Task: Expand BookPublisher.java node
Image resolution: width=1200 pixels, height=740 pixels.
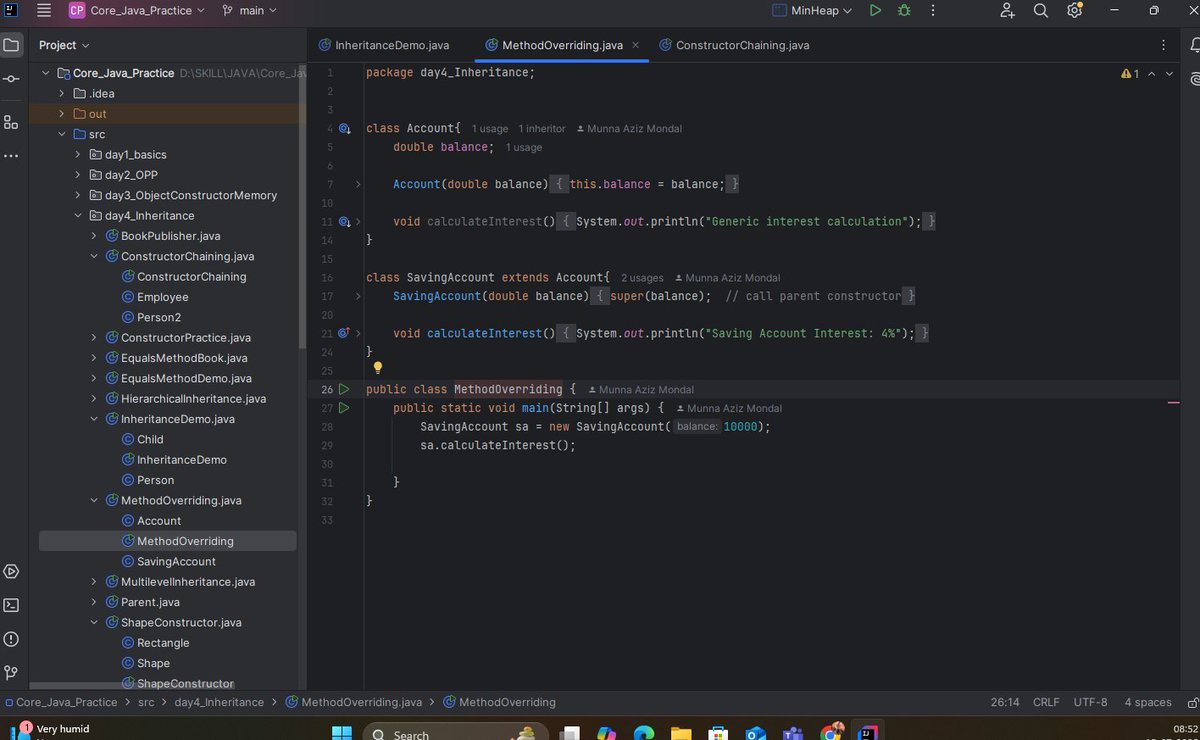Action: tap(94, 236)
